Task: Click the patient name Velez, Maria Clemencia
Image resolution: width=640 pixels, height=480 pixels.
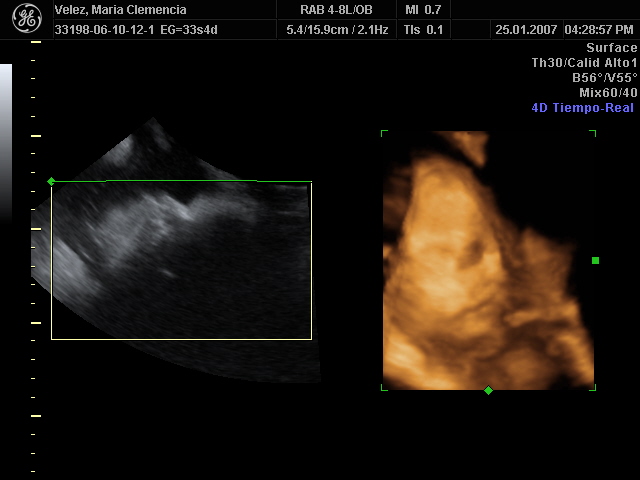Action: [x=120, y=10]
